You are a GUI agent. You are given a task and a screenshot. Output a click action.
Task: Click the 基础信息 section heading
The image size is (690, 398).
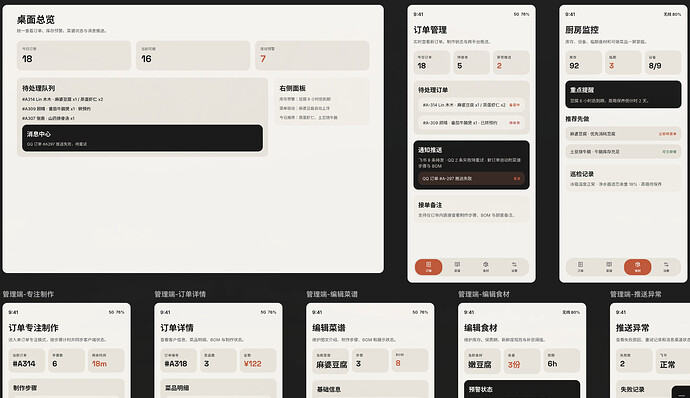click(329, 389)
